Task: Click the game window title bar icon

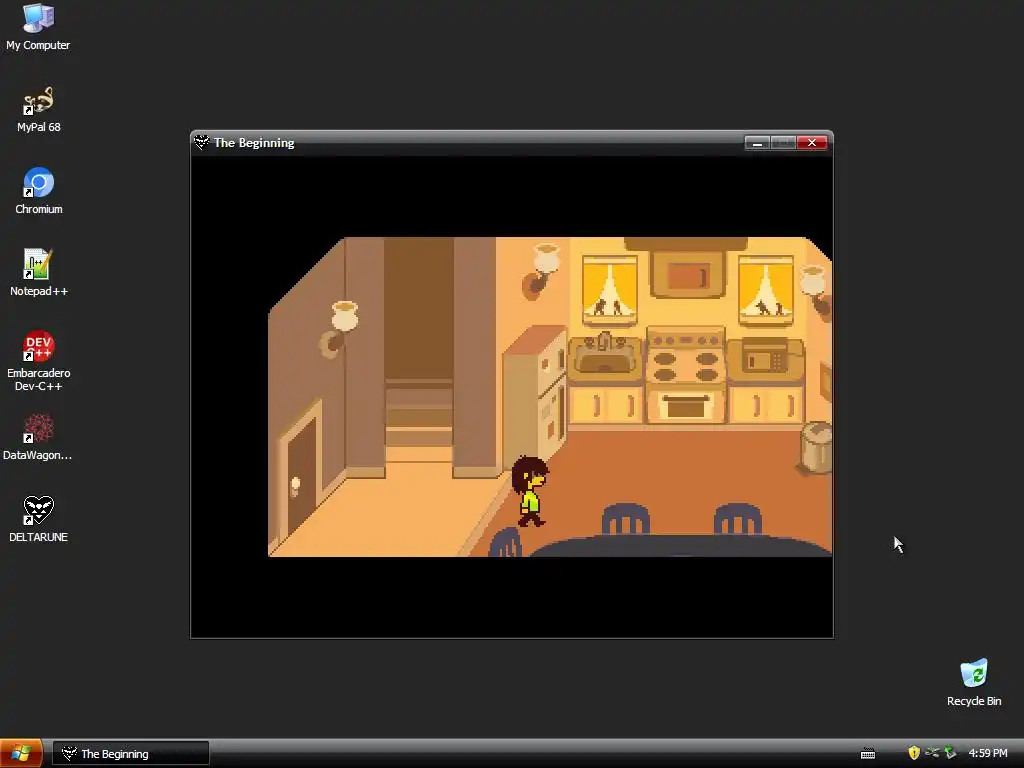Action: (201, 142)
